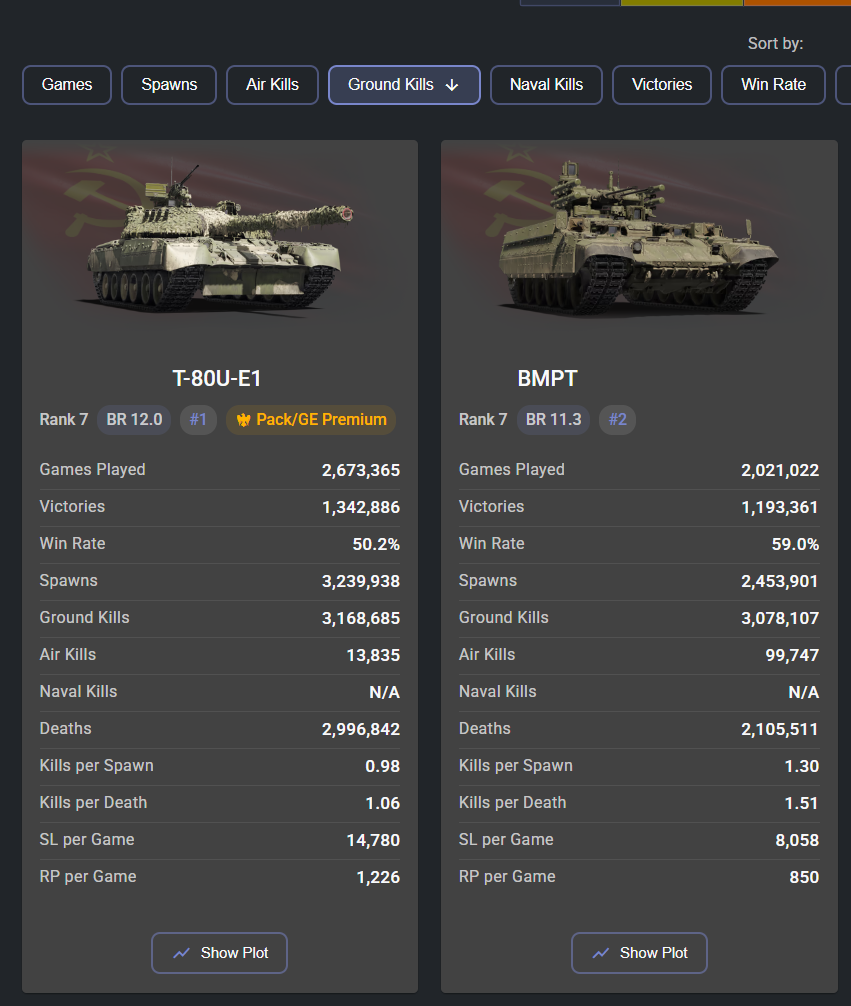Click the T-80U-E1 vehicle title

point(217,379)
